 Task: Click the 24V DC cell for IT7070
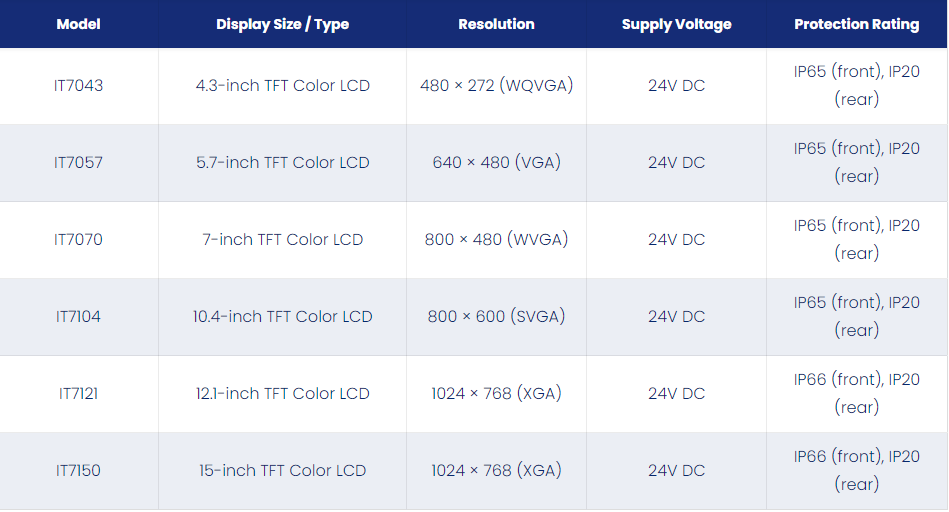tap(677, 239)
